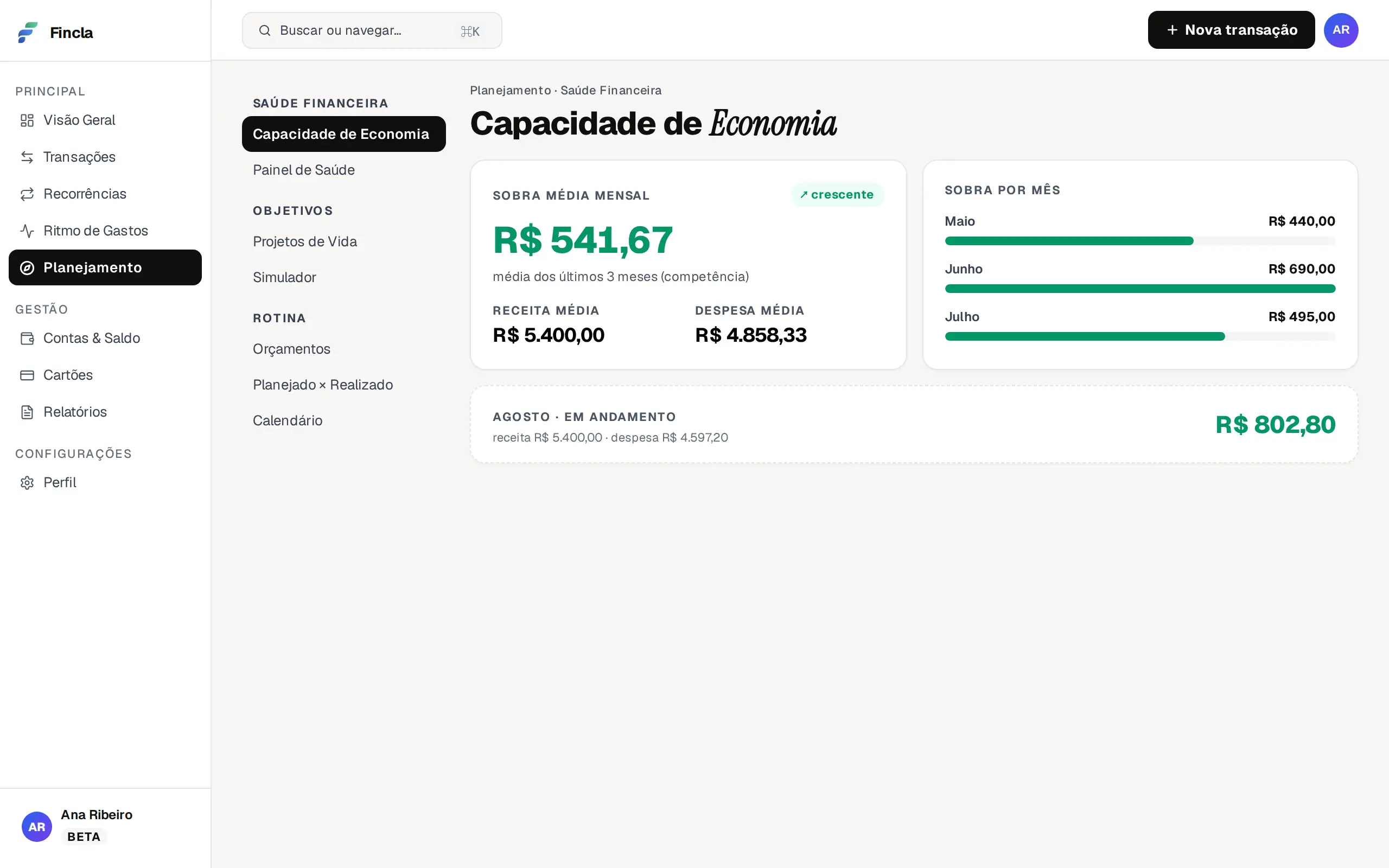Click the Relatórios document icon

click(27, 412)
